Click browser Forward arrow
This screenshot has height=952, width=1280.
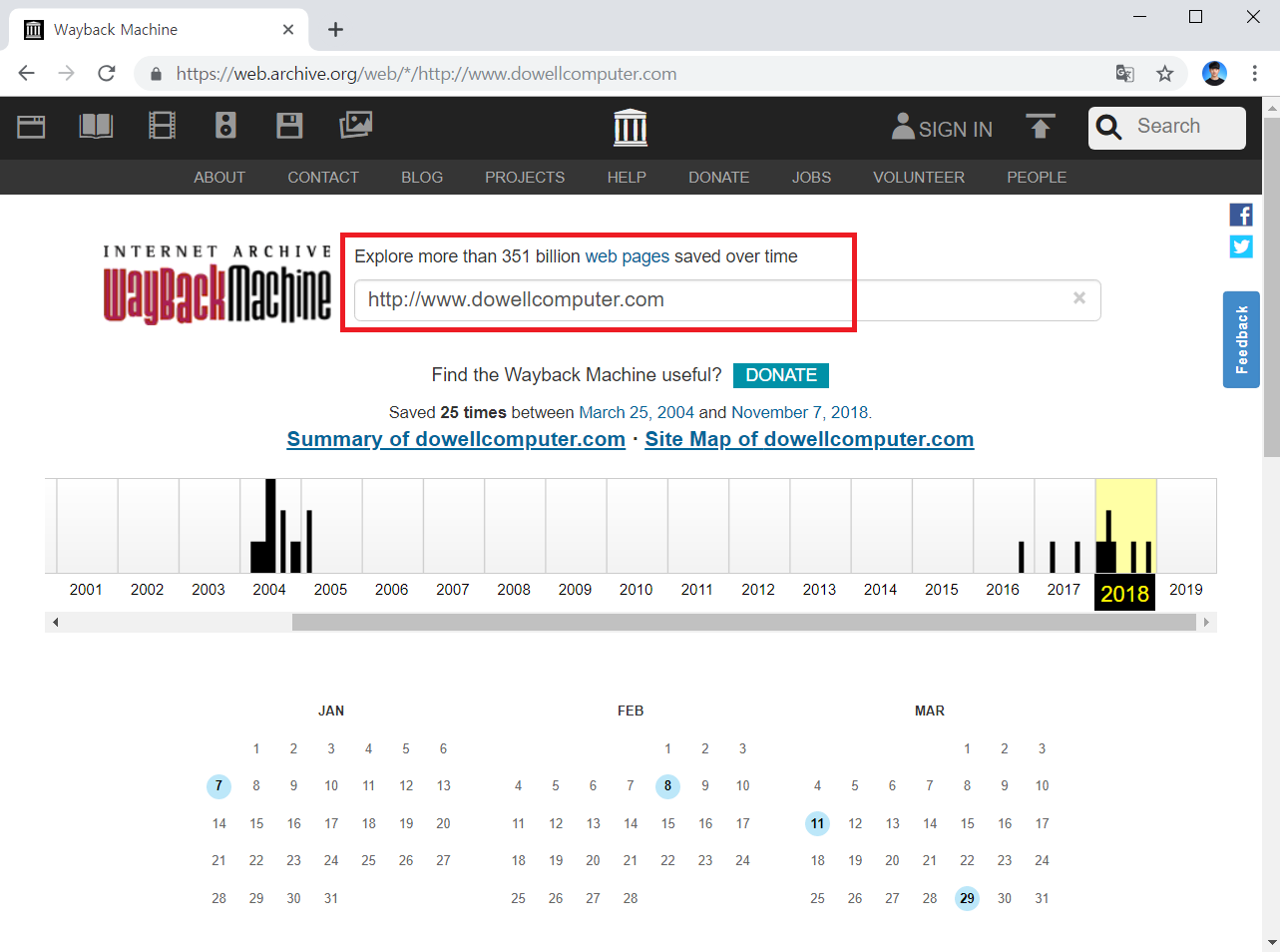67,73
